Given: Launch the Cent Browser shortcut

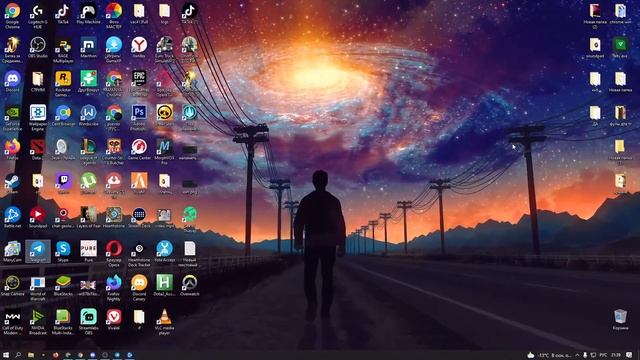Looking at the screenshot, I should tap(63, 116).
